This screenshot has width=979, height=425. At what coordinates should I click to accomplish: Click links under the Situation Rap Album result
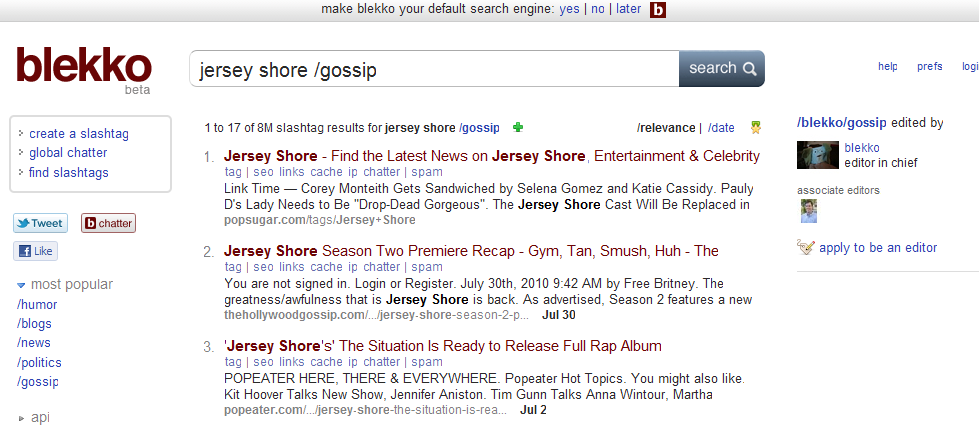[x=292, y=361]
